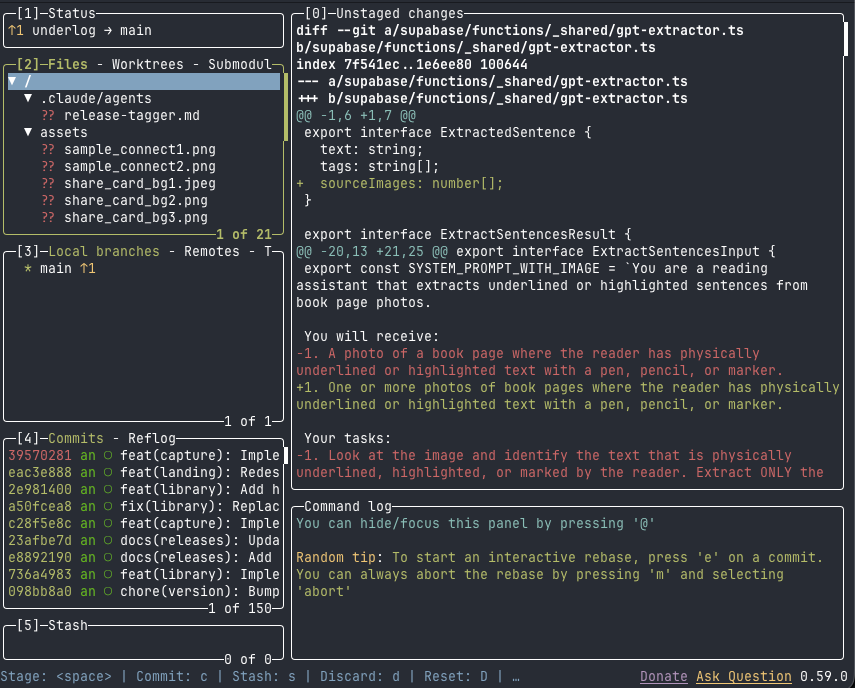Click 'Stash: s' keybinding hint
This screenshot has width=855, height=688.
pyautogui.click(x=264, y=677)
